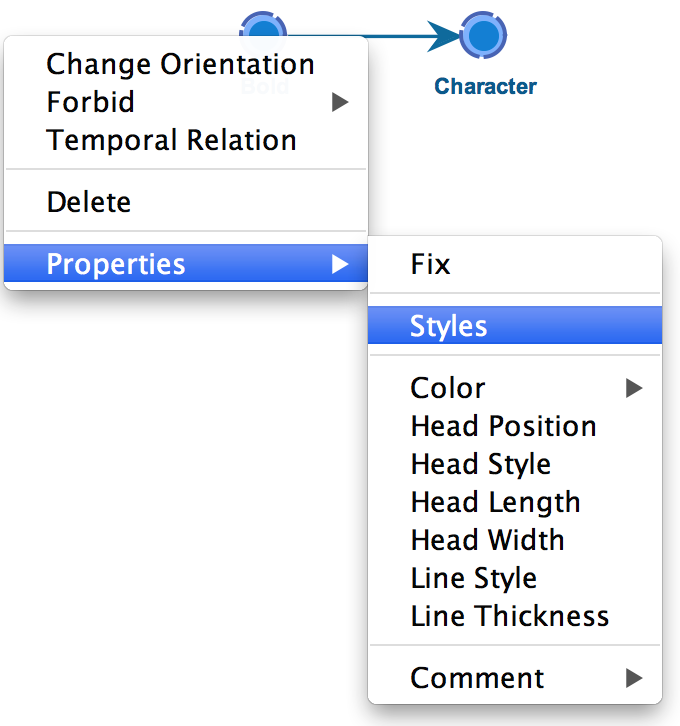Open the Properties submenu entry
This screenshot has width=680, height=726.
coord(186,263)
